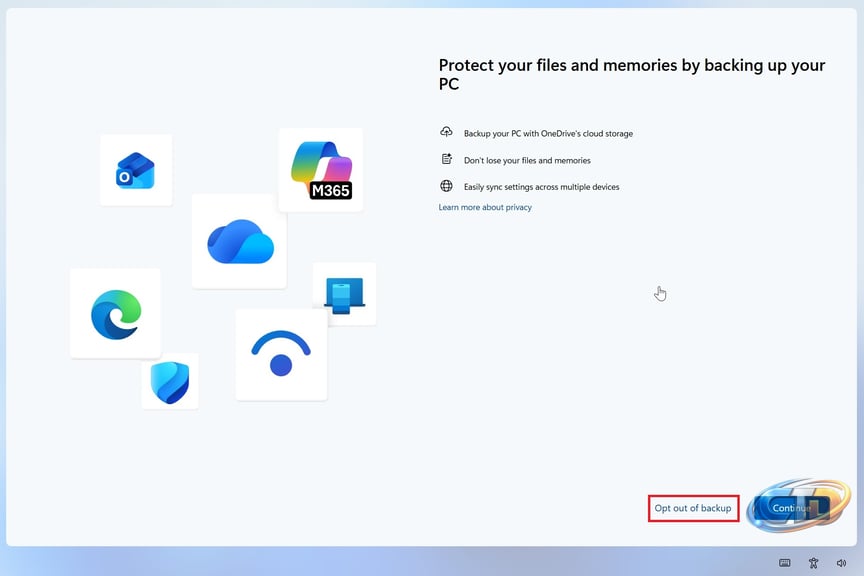Click the globe icon beside the sync settings text
This screenshot has height=576, width=864.
446,186
